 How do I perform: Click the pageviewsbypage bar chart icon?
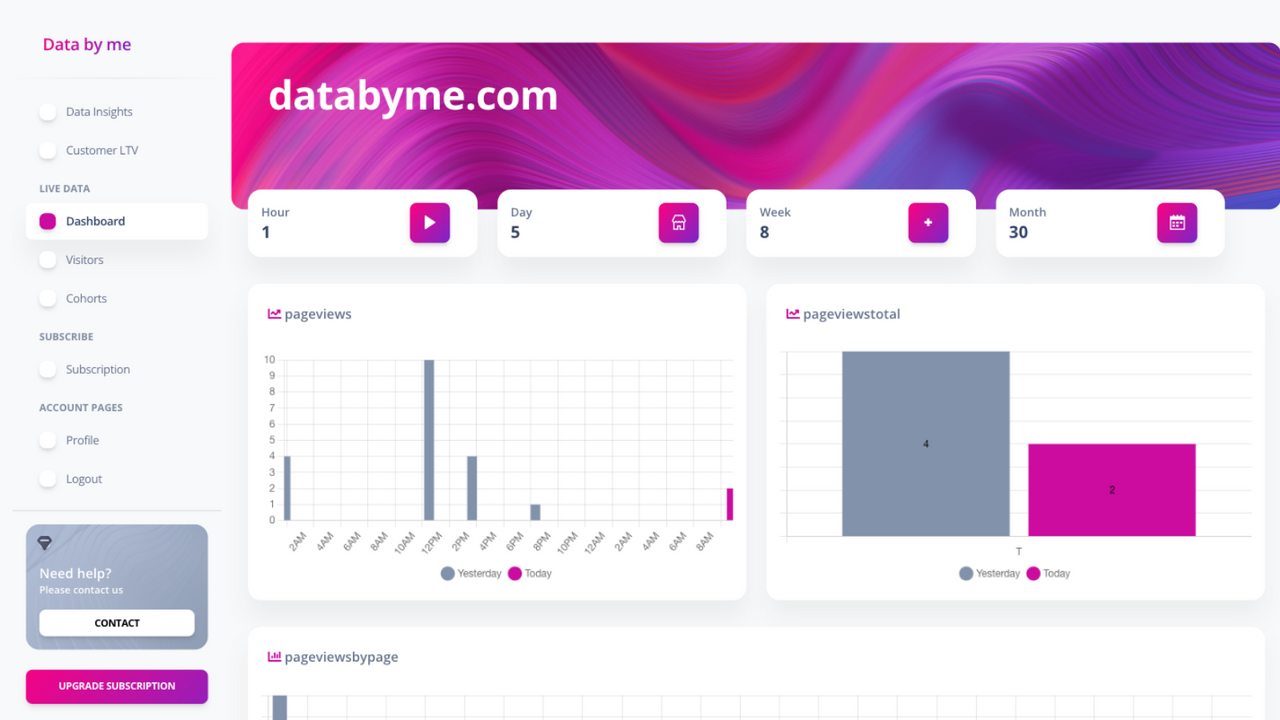point(273,656)
